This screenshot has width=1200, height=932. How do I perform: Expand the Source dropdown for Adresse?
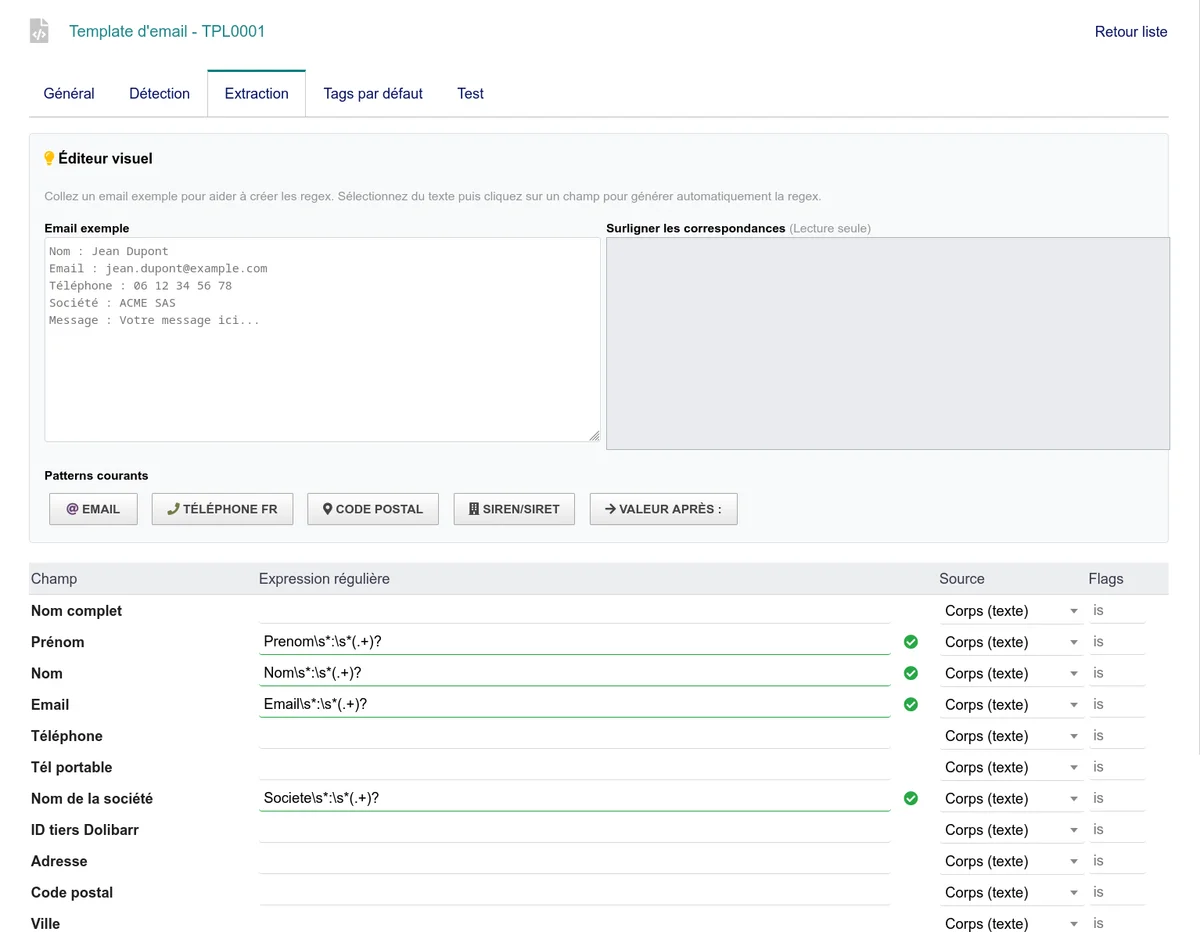(x=1011, y=861)
